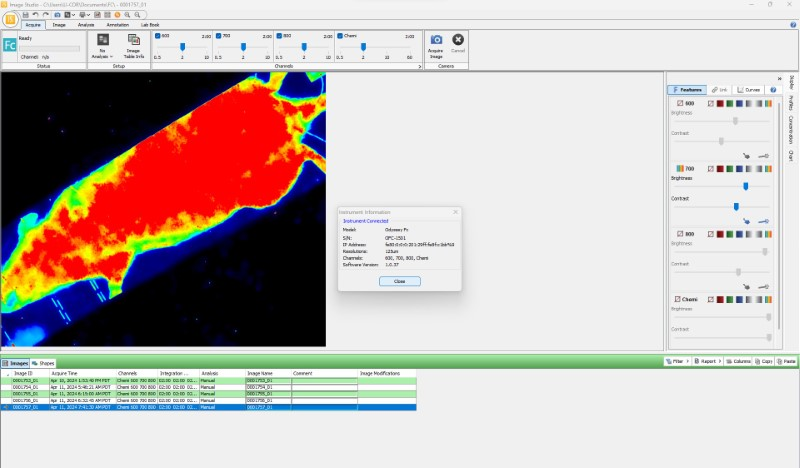Adjust the 700 channel integration time slider

click(x=243, y=47)
